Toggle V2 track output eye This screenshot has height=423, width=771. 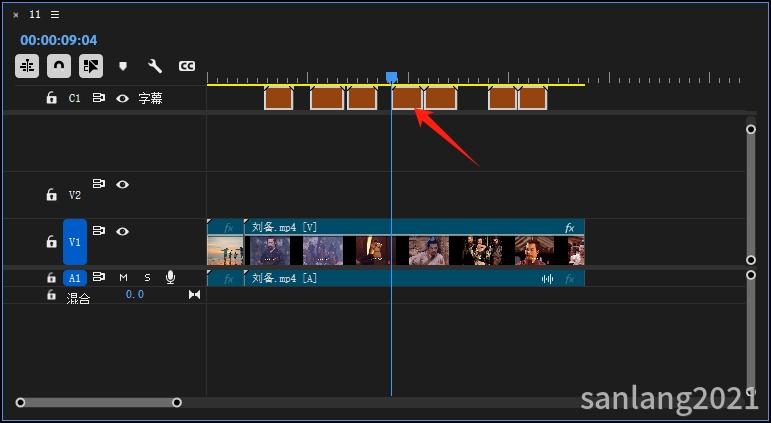coord(122,184)
